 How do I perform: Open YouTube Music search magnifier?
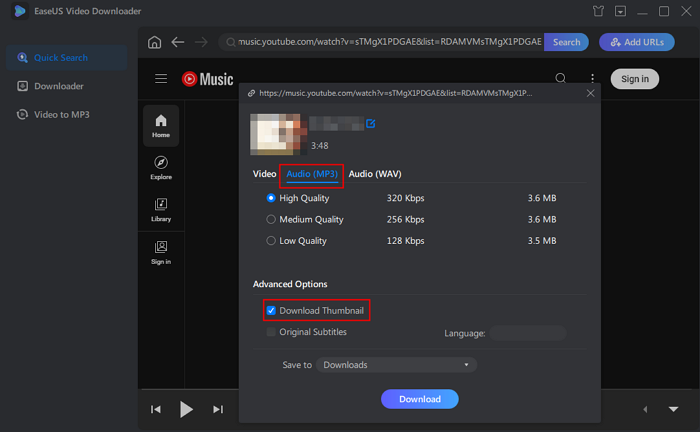tap(561, 79)
